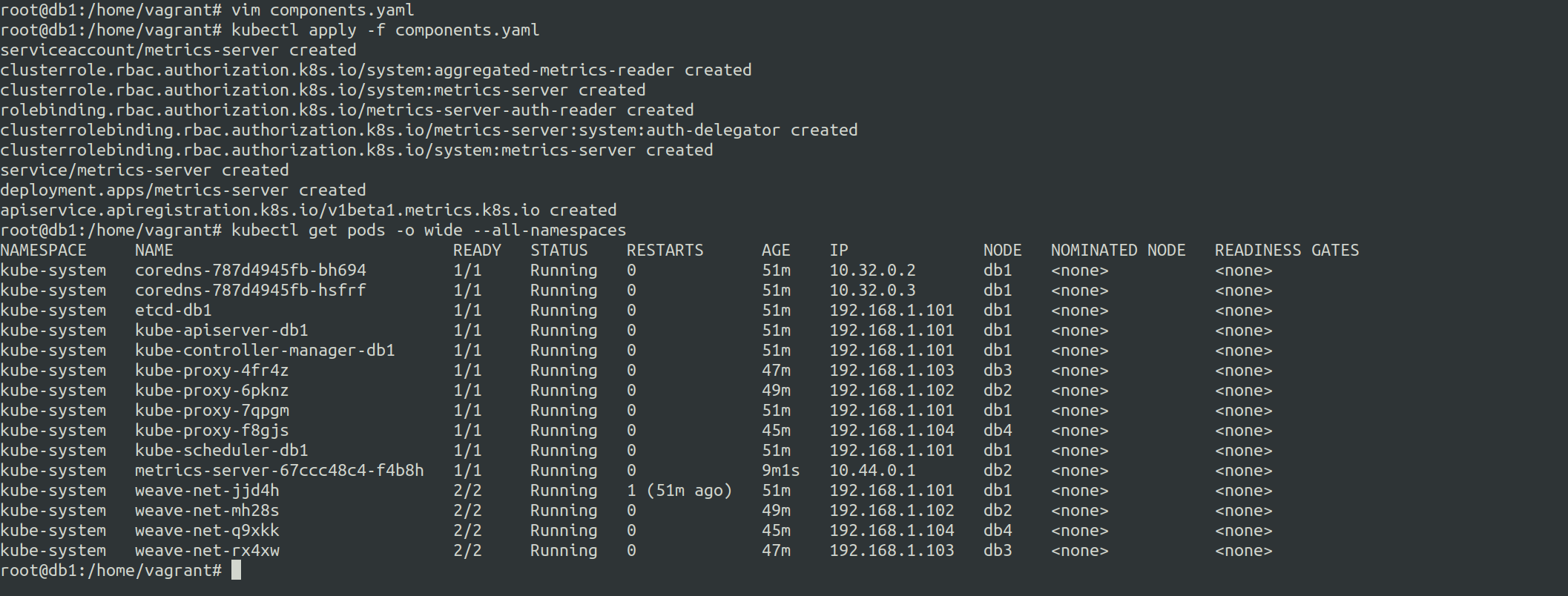This screenshot has height=596, width=1568.
Task: Click the coredns-787d4945fb-bh694 pod name
Action: coord(250,270)
